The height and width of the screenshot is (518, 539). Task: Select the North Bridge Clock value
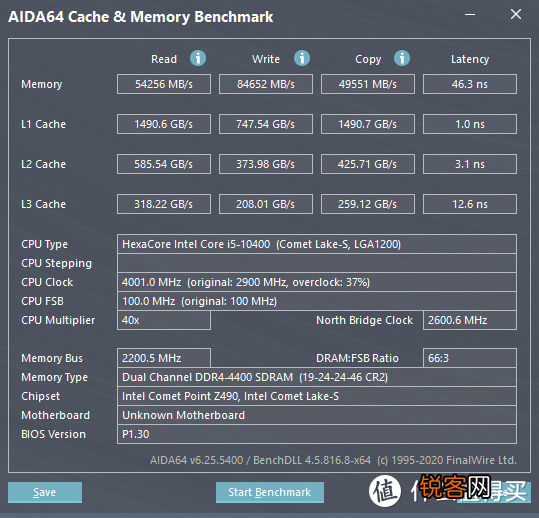tap(470, 320)
